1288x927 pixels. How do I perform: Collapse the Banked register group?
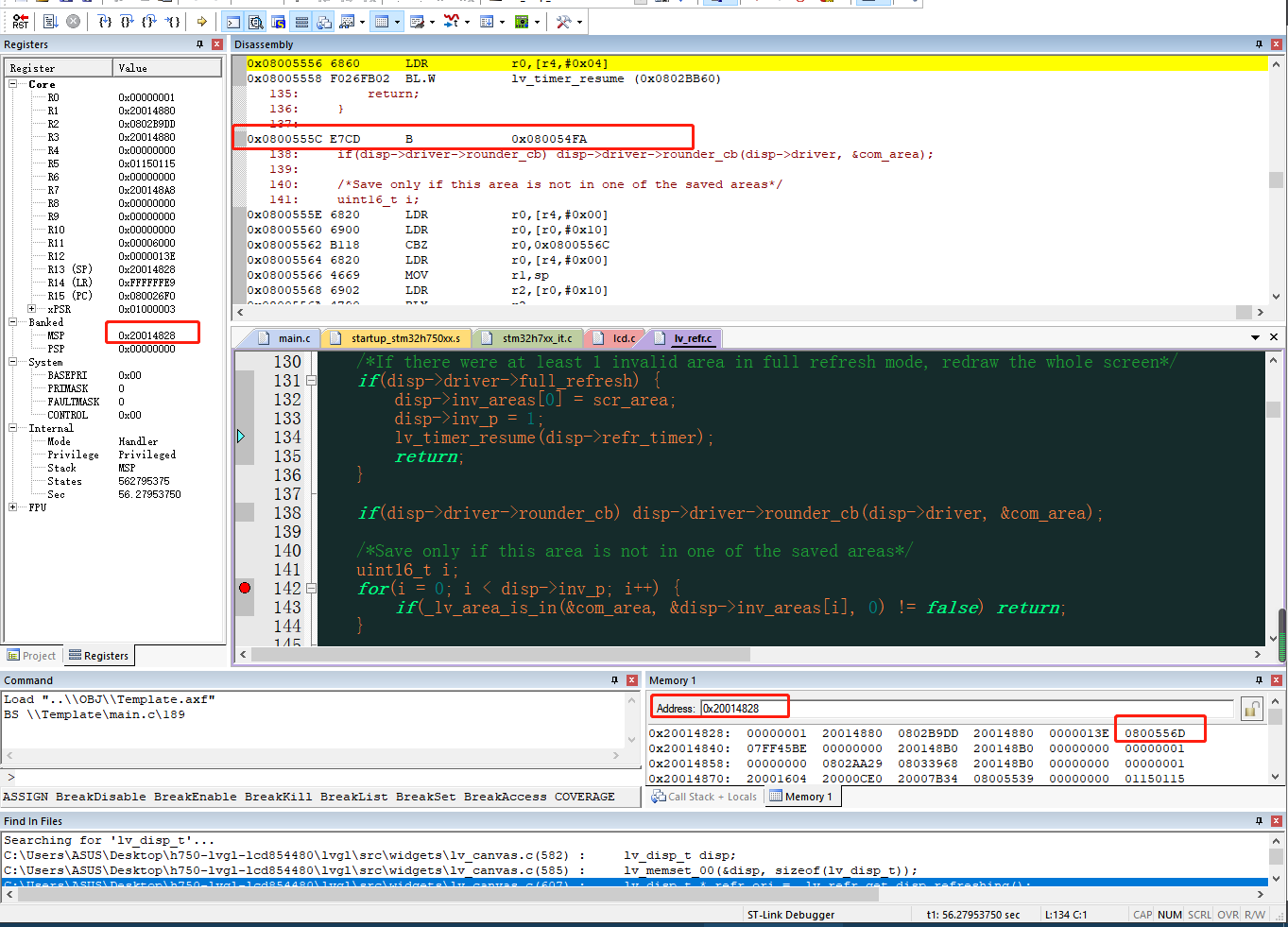pyautogui.click(x=13, y=322)
